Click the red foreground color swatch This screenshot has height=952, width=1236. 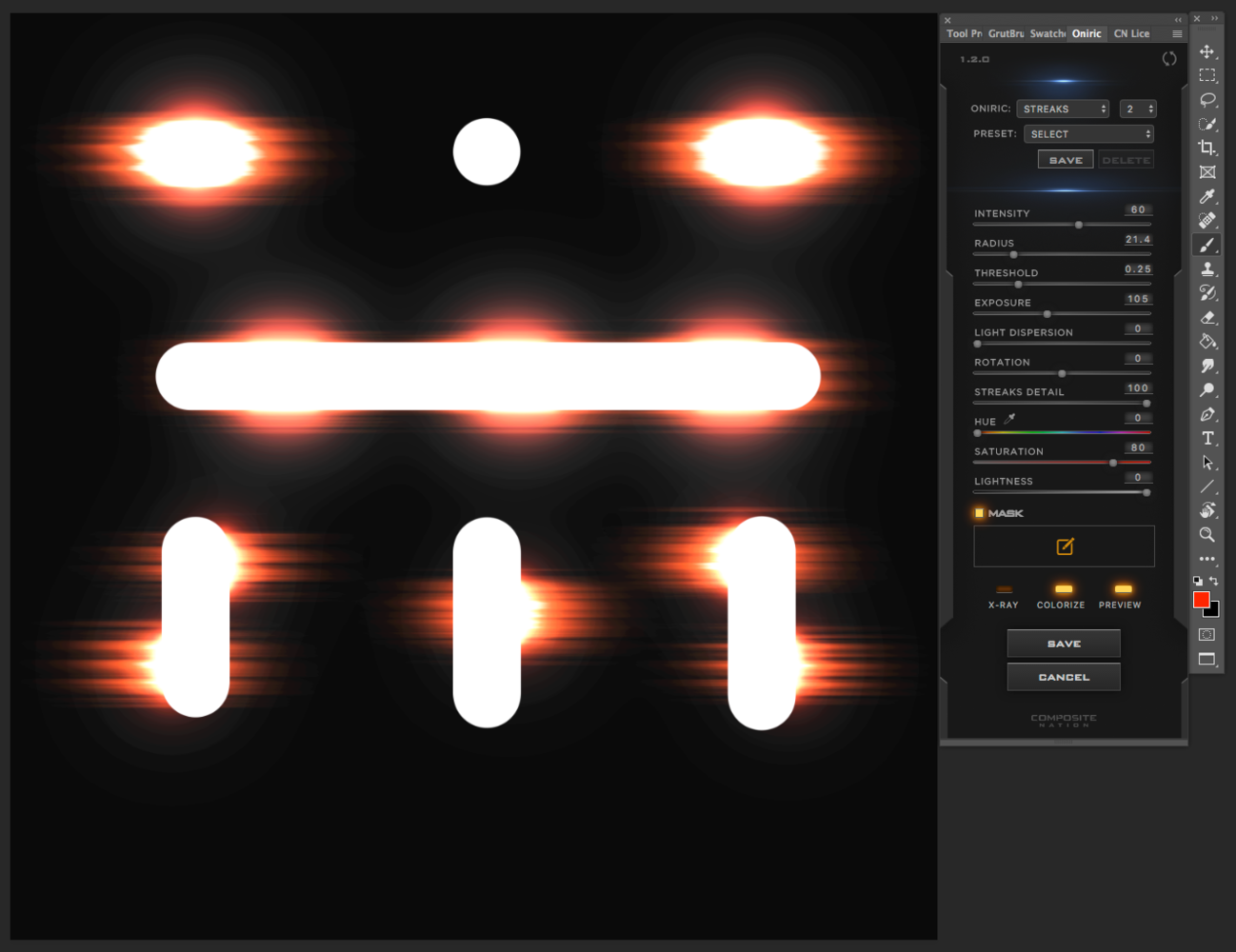pyautogui.click(x=1201, y=599)
